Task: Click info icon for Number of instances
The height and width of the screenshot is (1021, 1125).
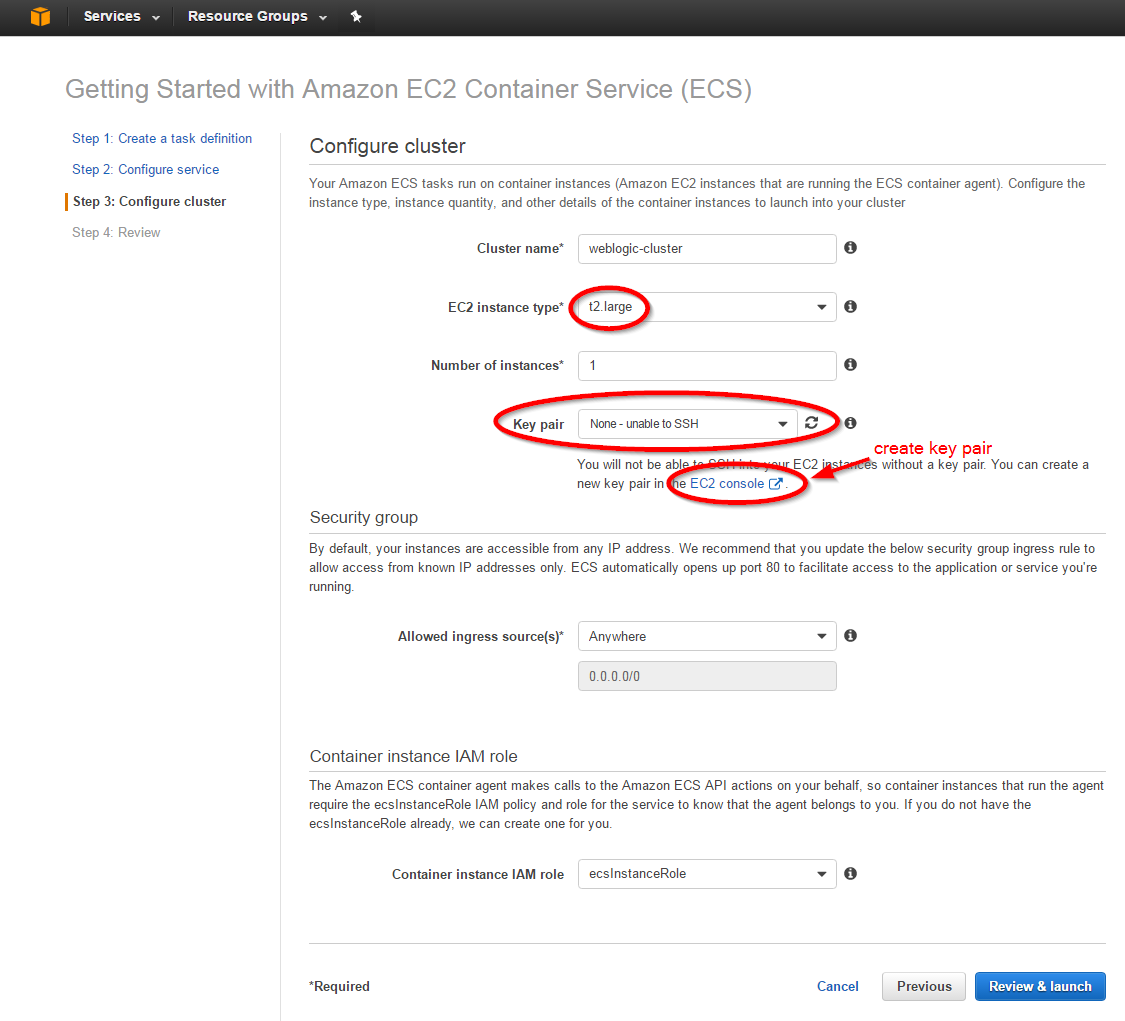Action: tap(850, 365)
